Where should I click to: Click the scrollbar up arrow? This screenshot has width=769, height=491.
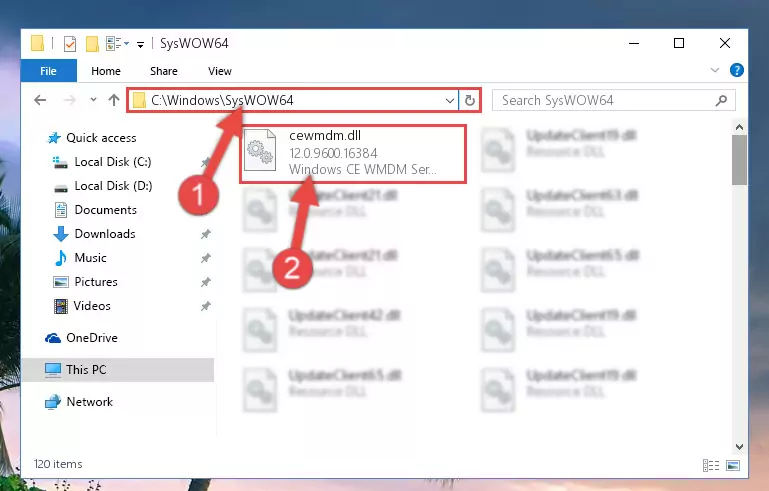pyautogui.click(x=739, y=128)
